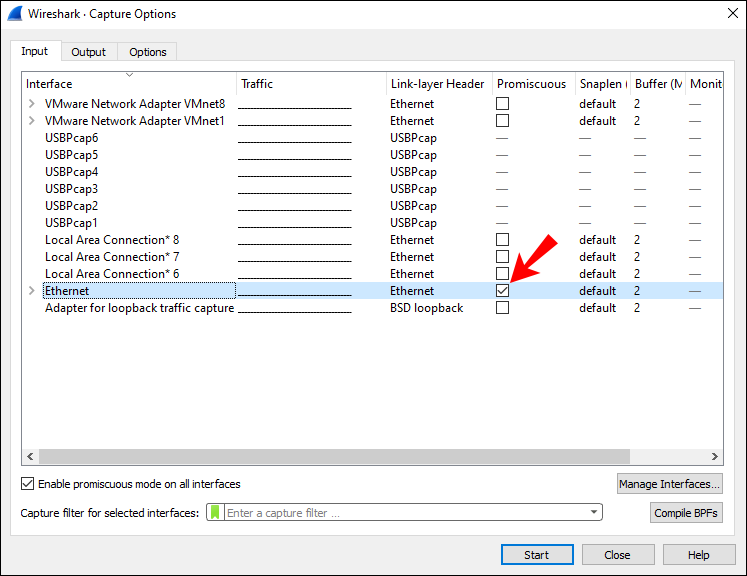Select Local Area Connection* 6 interface
The image size is (747, 576).
point(112,274)
